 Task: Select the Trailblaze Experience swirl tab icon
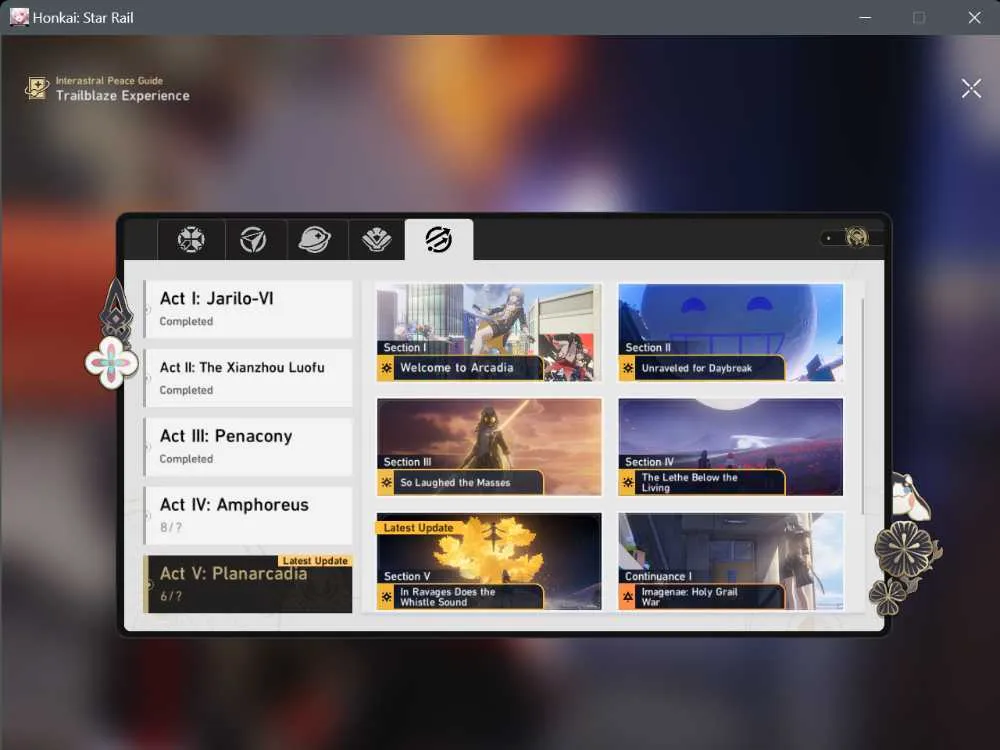(439, 239)
